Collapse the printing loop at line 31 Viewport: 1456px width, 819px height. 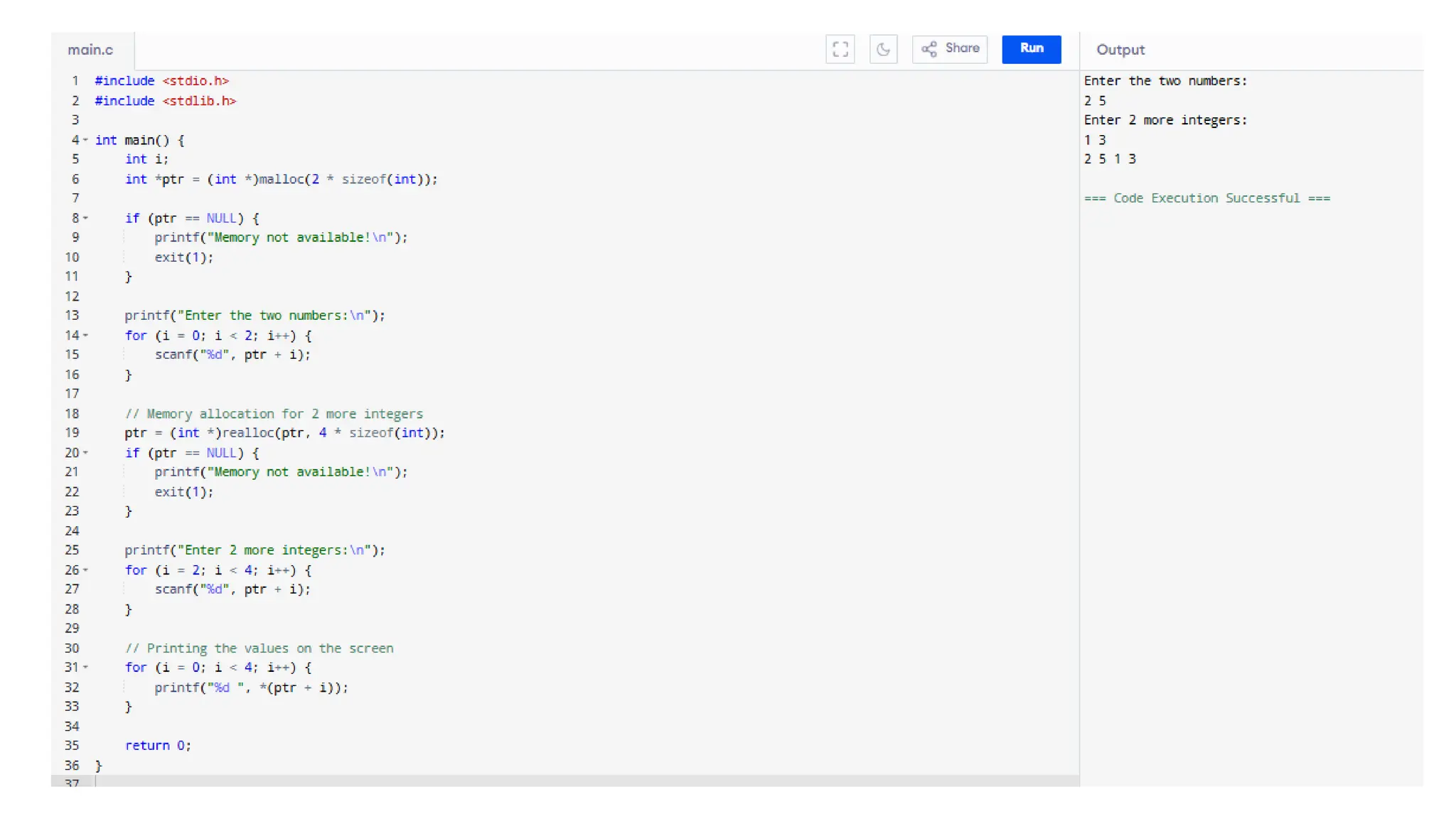tap(85, 668)
